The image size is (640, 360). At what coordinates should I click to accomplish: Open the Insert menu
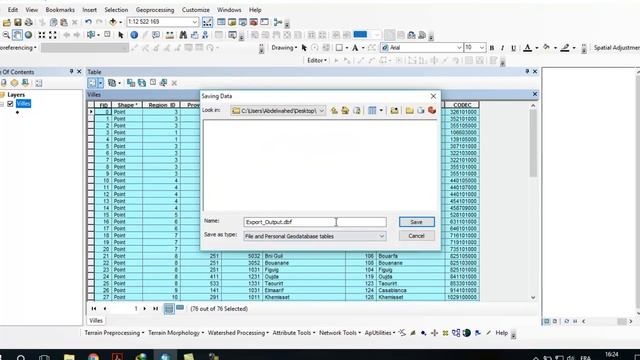tap(89, 10)
